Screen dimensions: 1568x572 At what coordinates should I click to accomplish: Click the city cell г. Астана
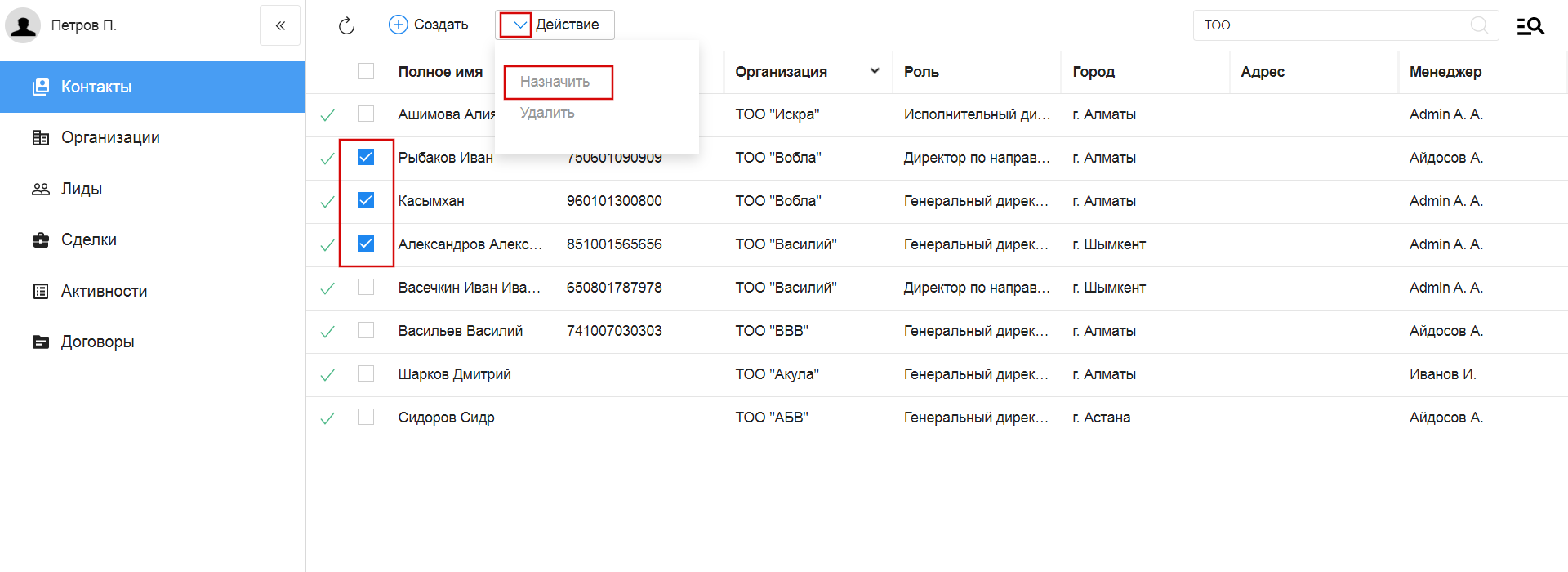pyautogui.click(x=1102, y=418)
